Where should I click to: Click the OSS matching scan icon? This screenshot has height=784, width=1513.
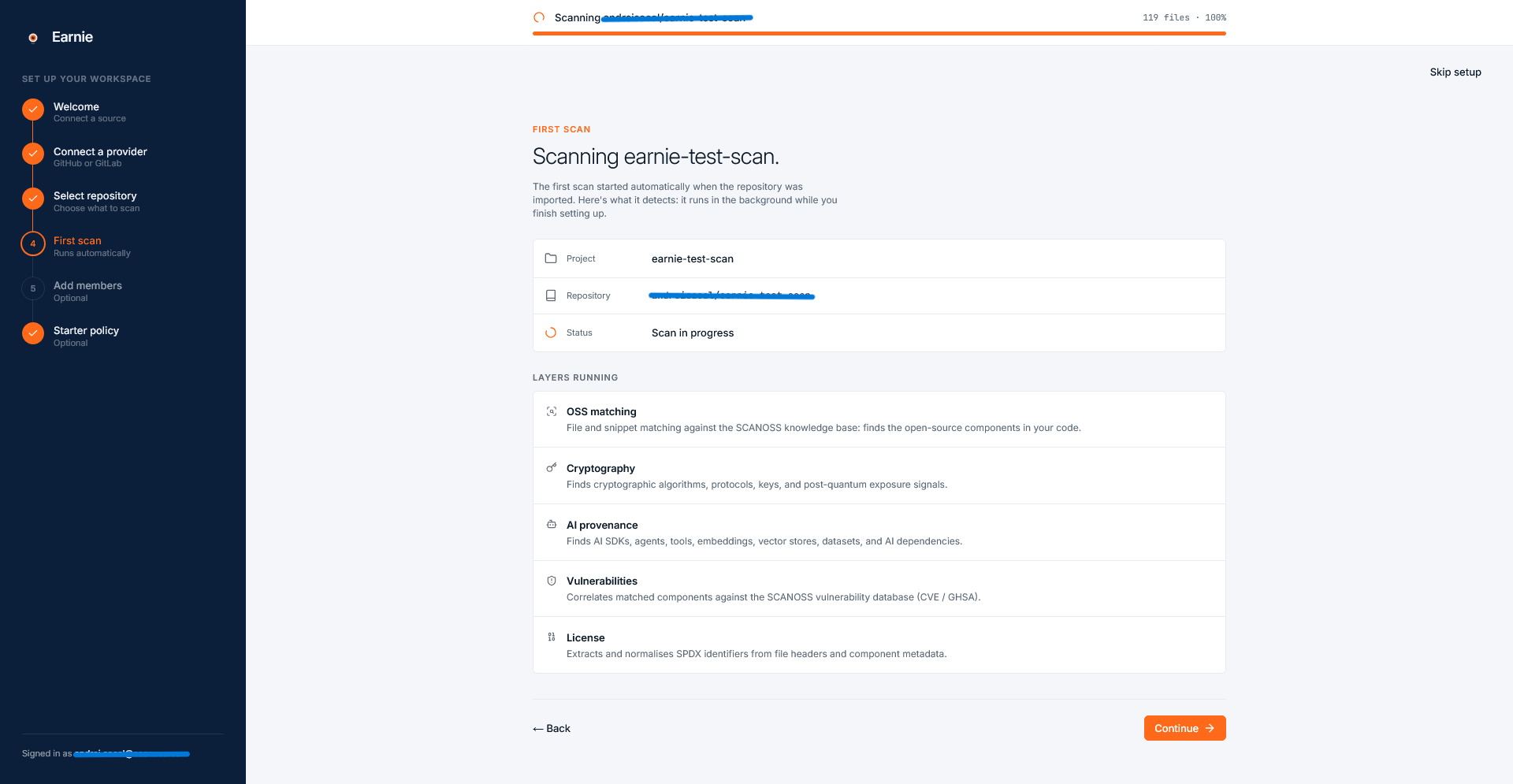(552, 411)
